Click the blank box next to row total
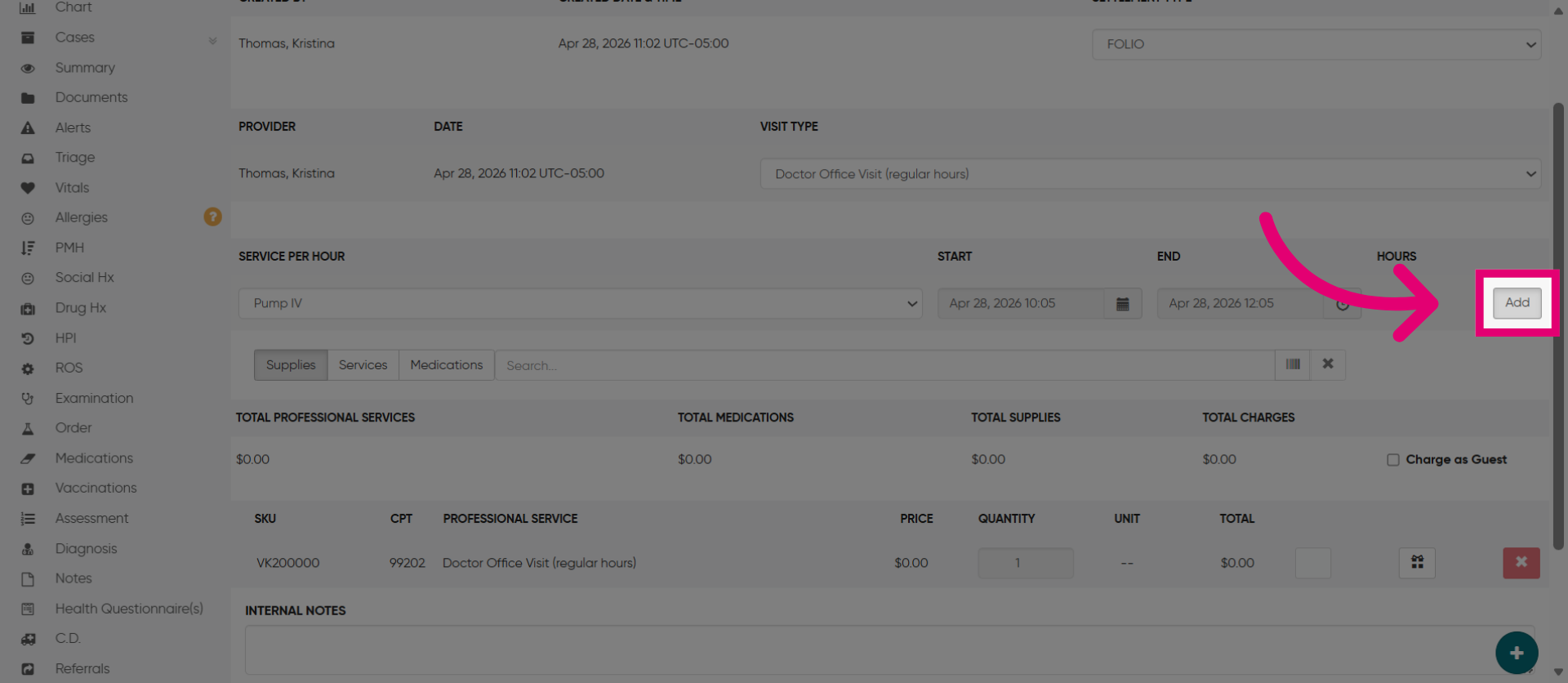This screenshot has height=683, width=1568. pos(1312,563)
